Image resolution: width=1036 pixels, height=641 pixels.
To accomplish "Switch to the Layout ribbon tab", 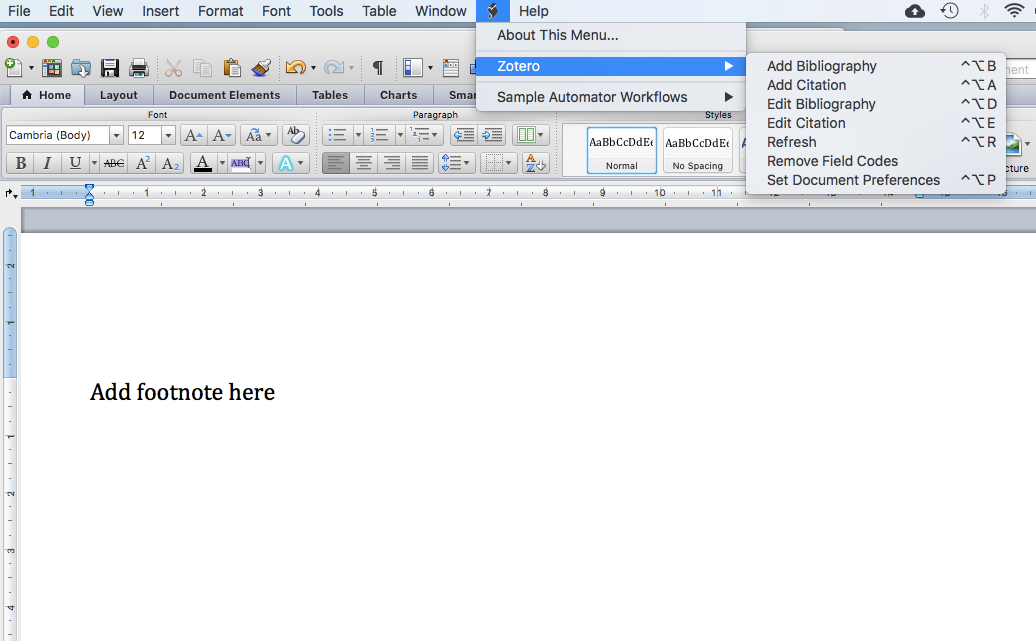I will [x=119, y=95].
